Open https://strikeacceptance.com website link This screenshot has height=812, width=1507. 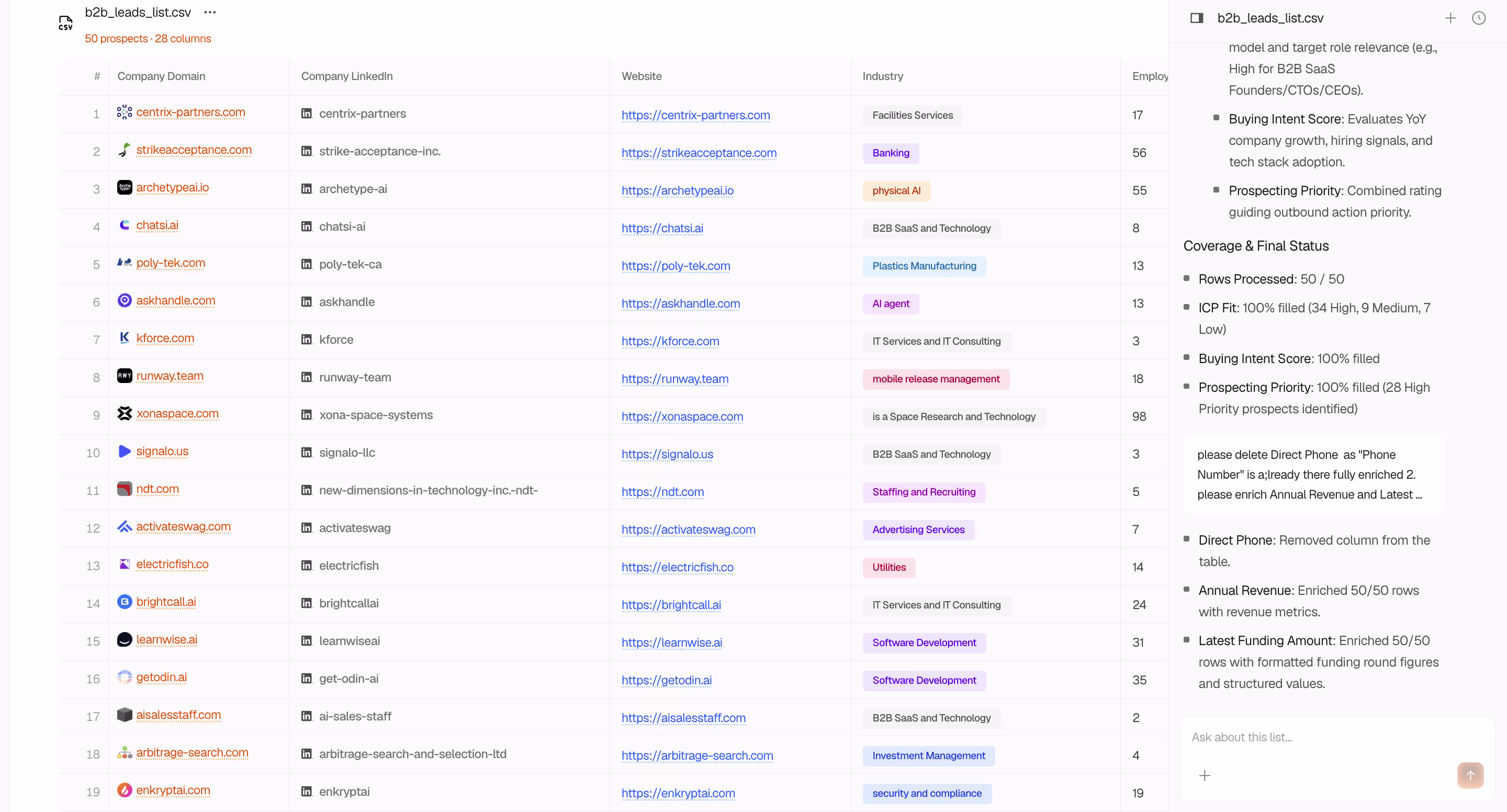pos(699,153)
